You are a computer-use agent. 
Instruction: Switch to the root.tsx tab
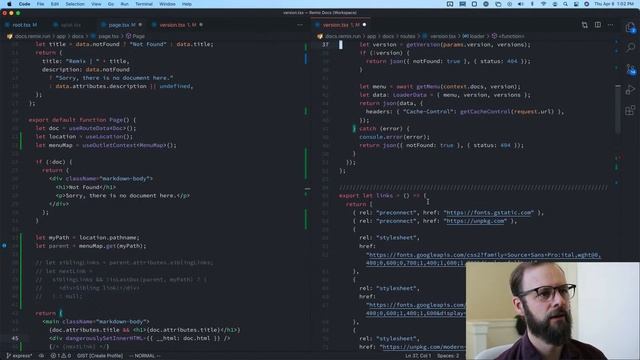click(22, 25)
